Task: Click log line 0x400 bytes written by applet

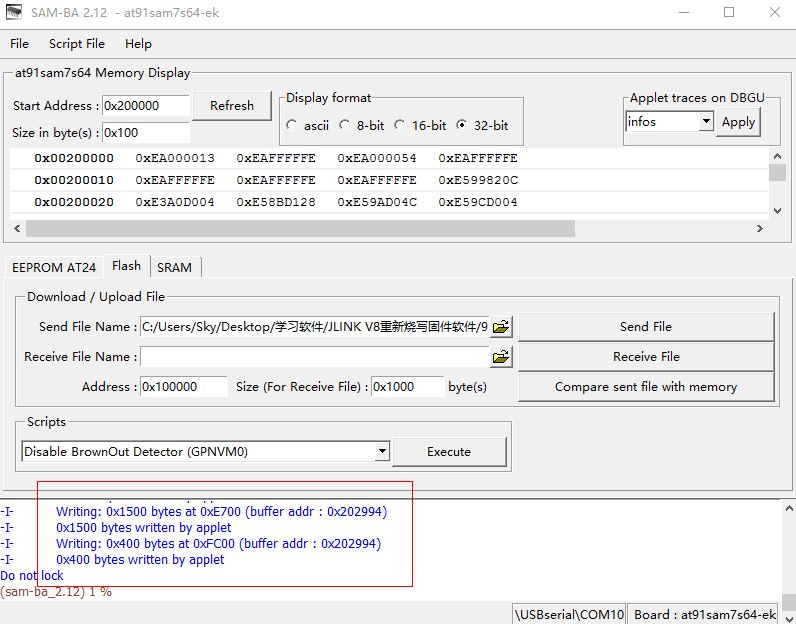Action: (x=140, y=560)
